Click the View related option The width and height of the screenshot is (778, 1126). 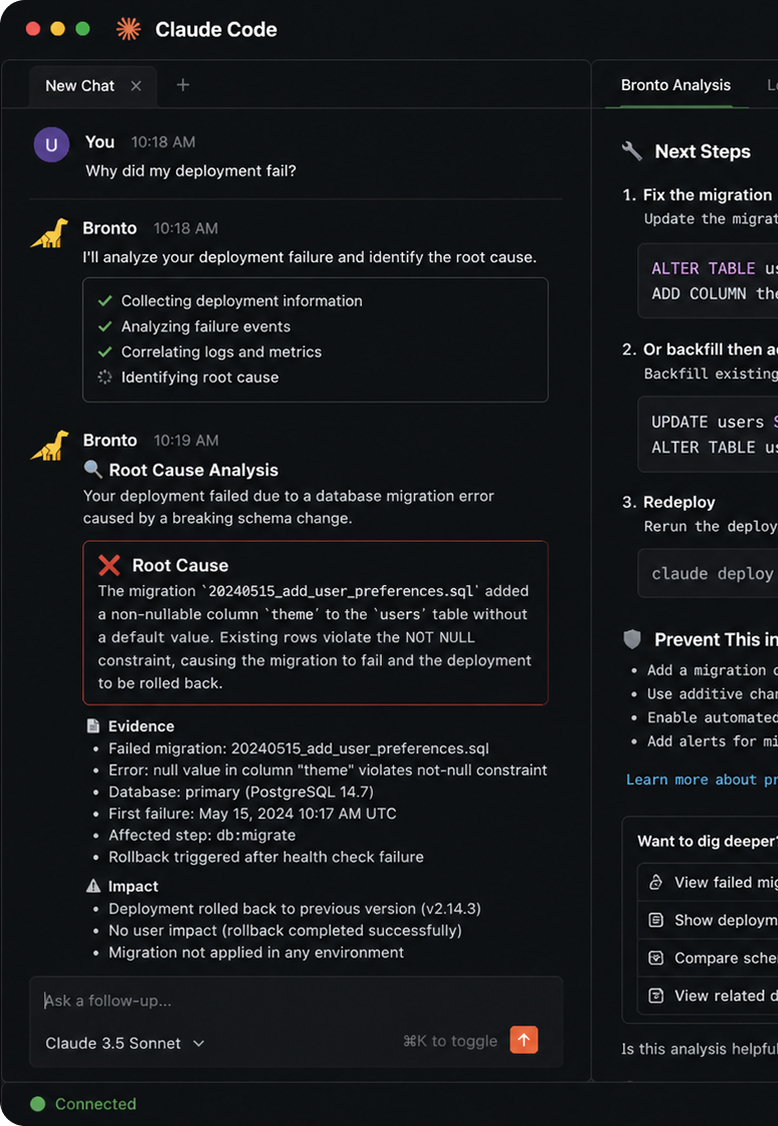click(x=708, y=995)
